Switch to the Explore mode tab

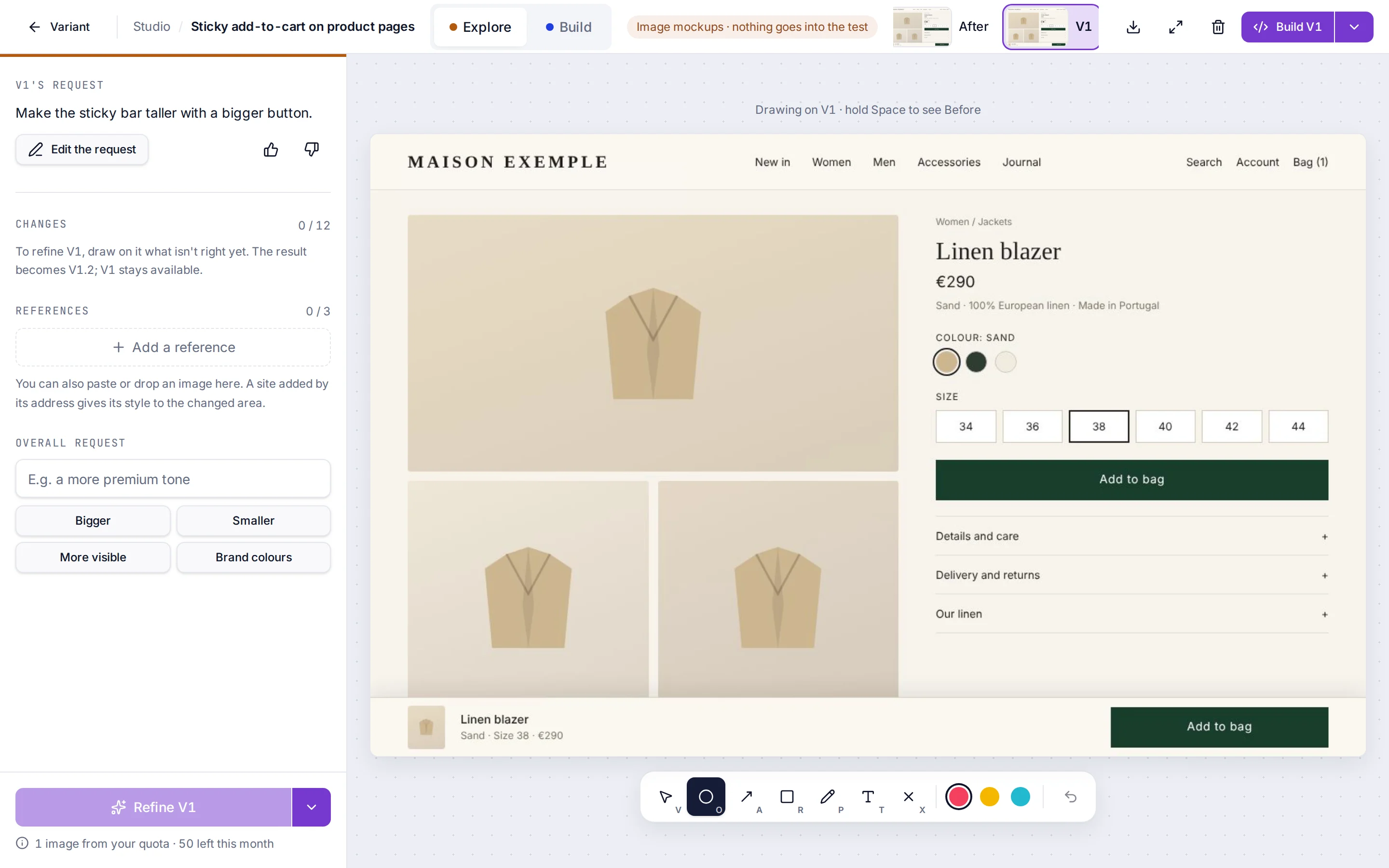click(480, 27)
